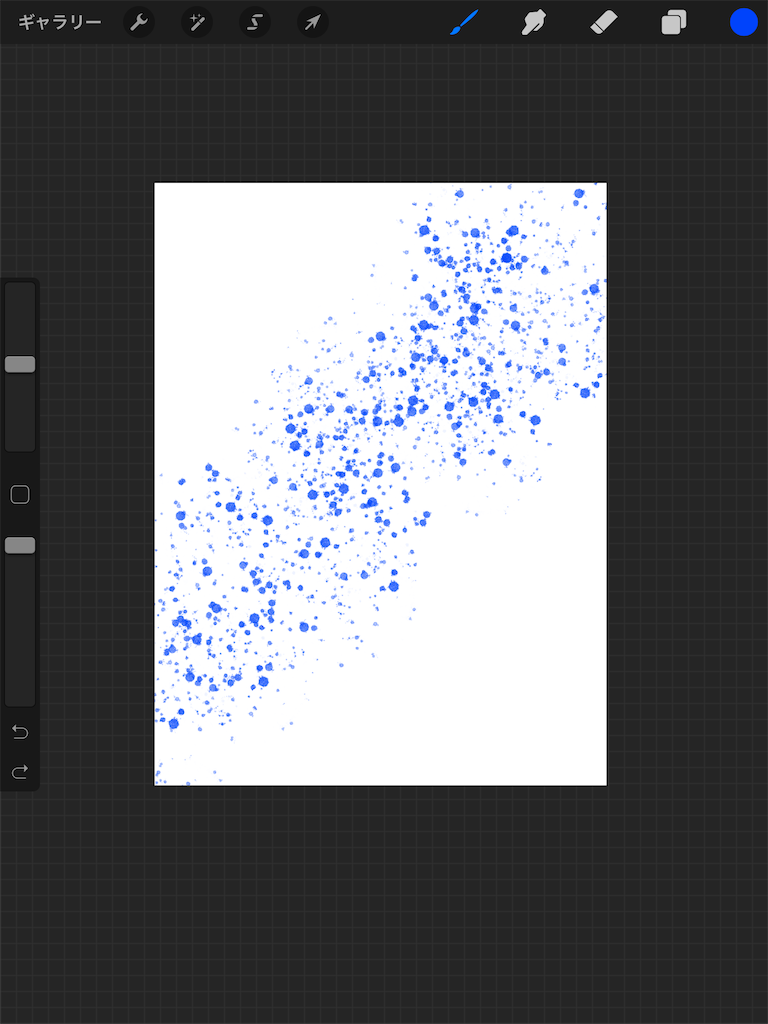Click the brush opacity slider handle

click(20, 545)
